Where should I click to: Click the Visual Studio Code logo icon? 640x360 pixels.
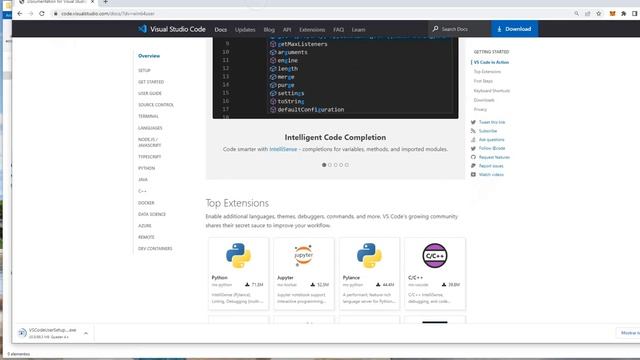point(142,29)
